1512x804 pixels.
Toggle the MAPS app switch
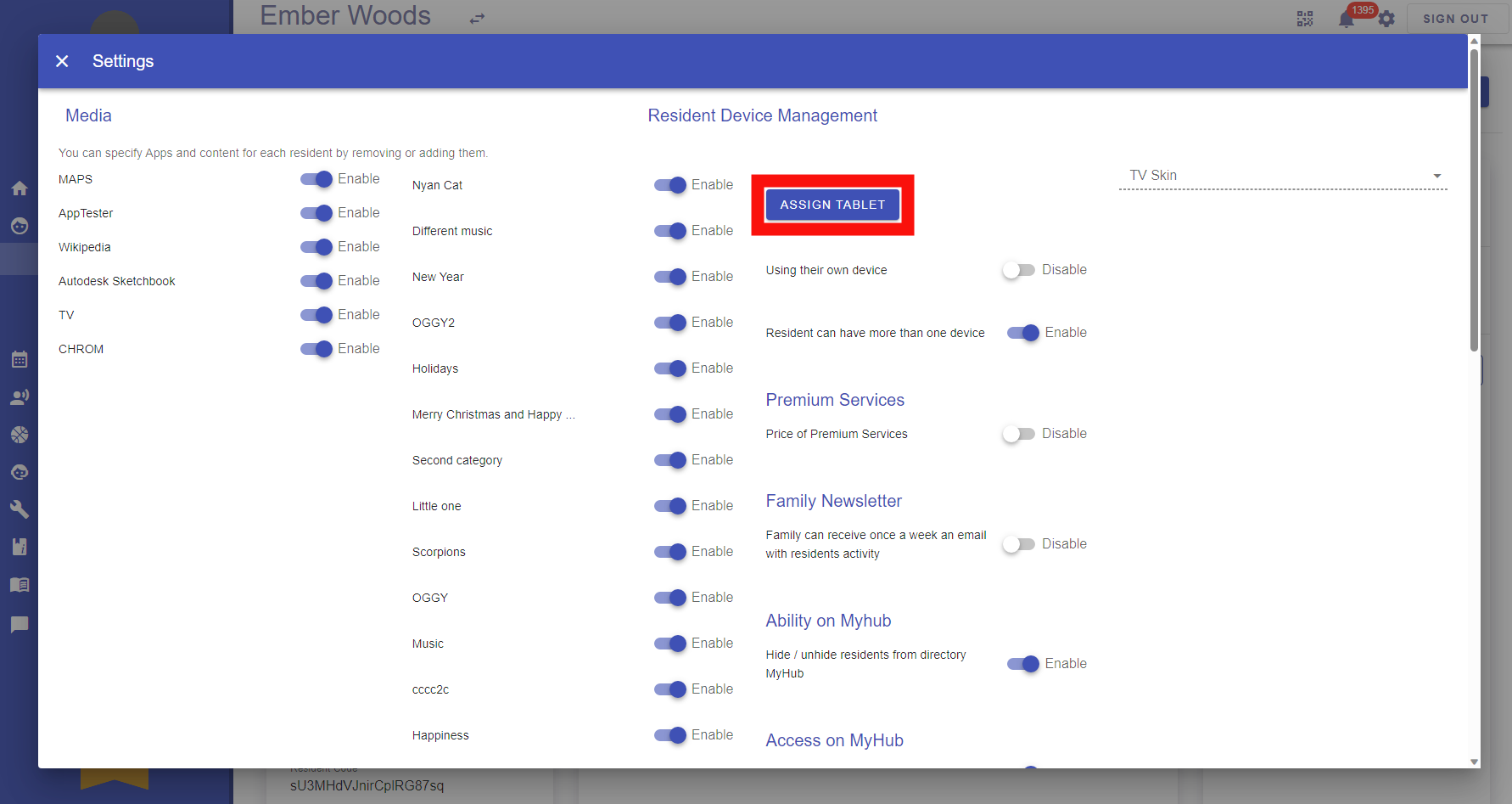(316, 179)
